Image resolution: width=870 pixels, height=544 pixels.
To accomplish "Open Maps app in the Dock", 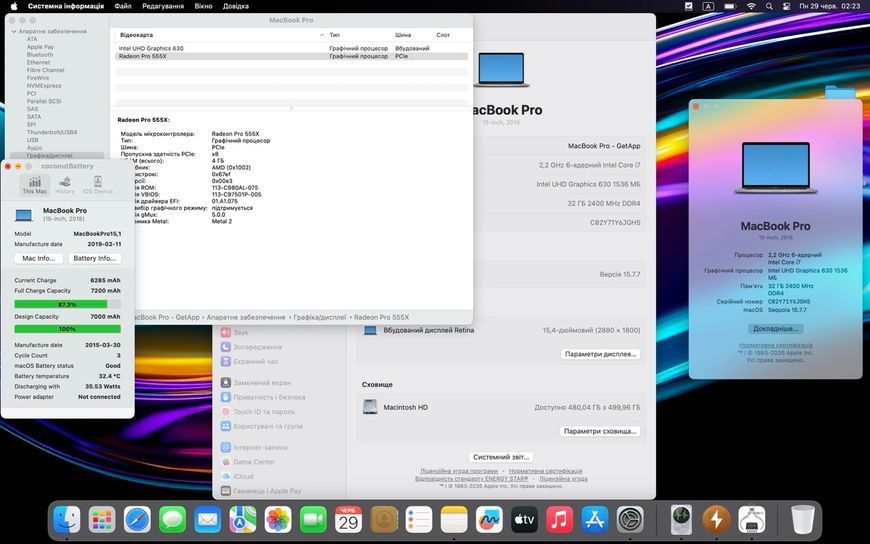I will click(x=242, y=520).
